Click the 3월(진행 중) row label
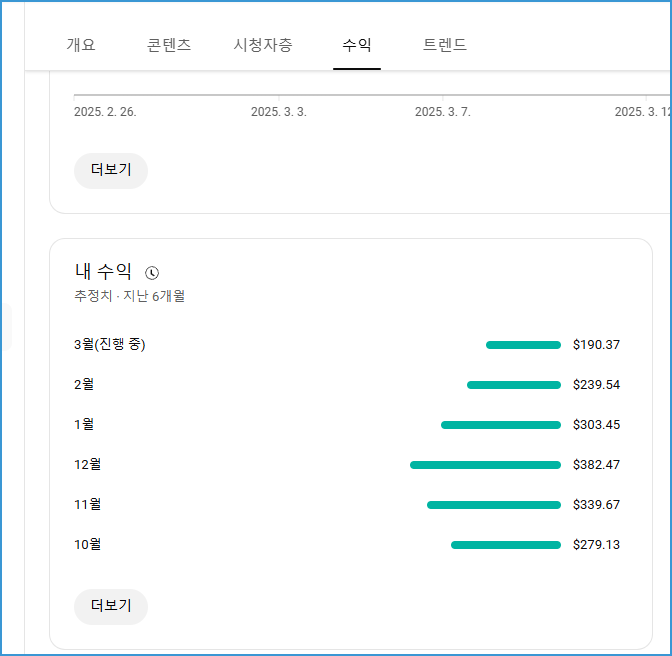The height and width of the screenshot is (656, 672). pos(110,344)
